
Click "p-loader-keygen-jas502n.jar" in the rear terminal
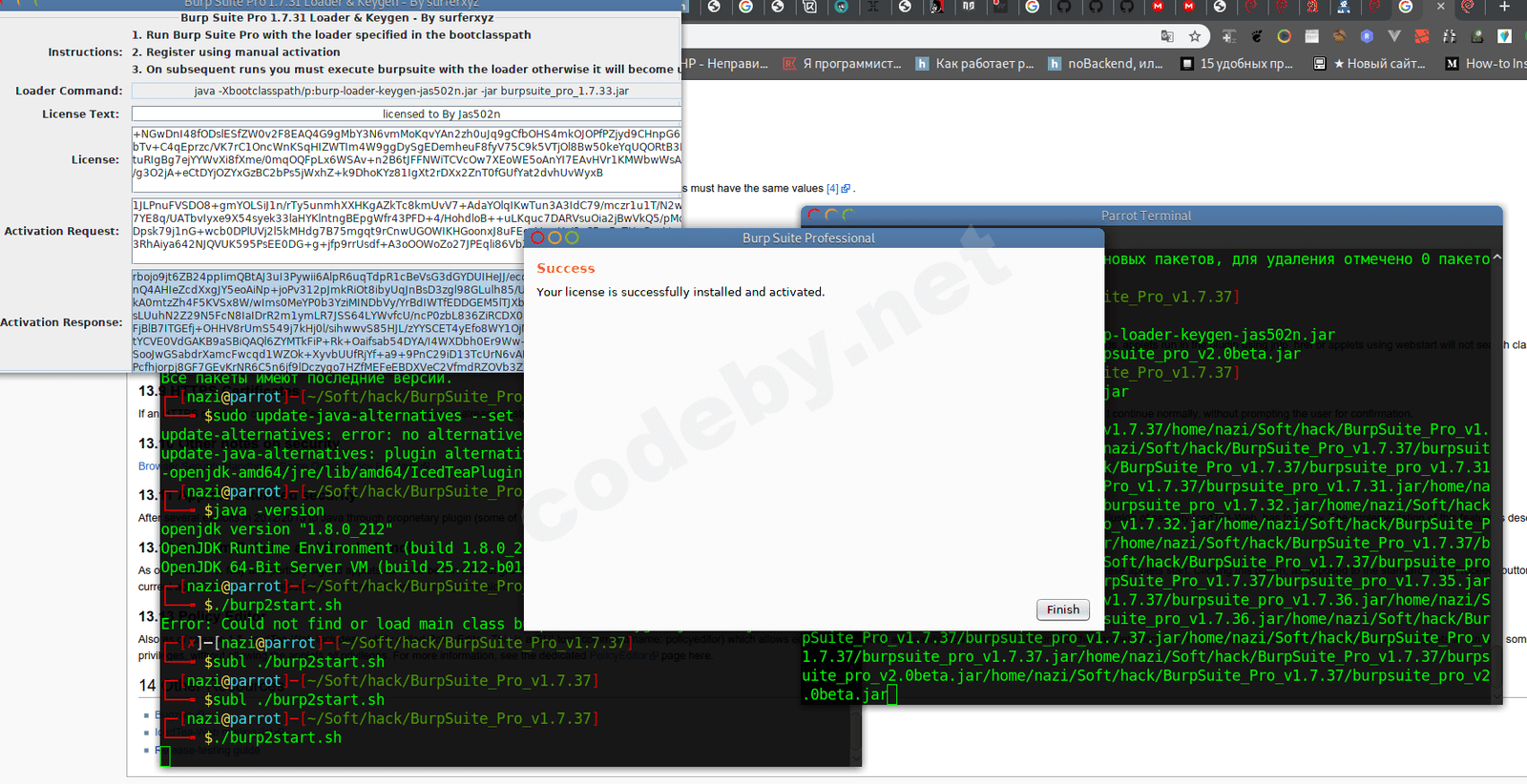point(1220,335)
